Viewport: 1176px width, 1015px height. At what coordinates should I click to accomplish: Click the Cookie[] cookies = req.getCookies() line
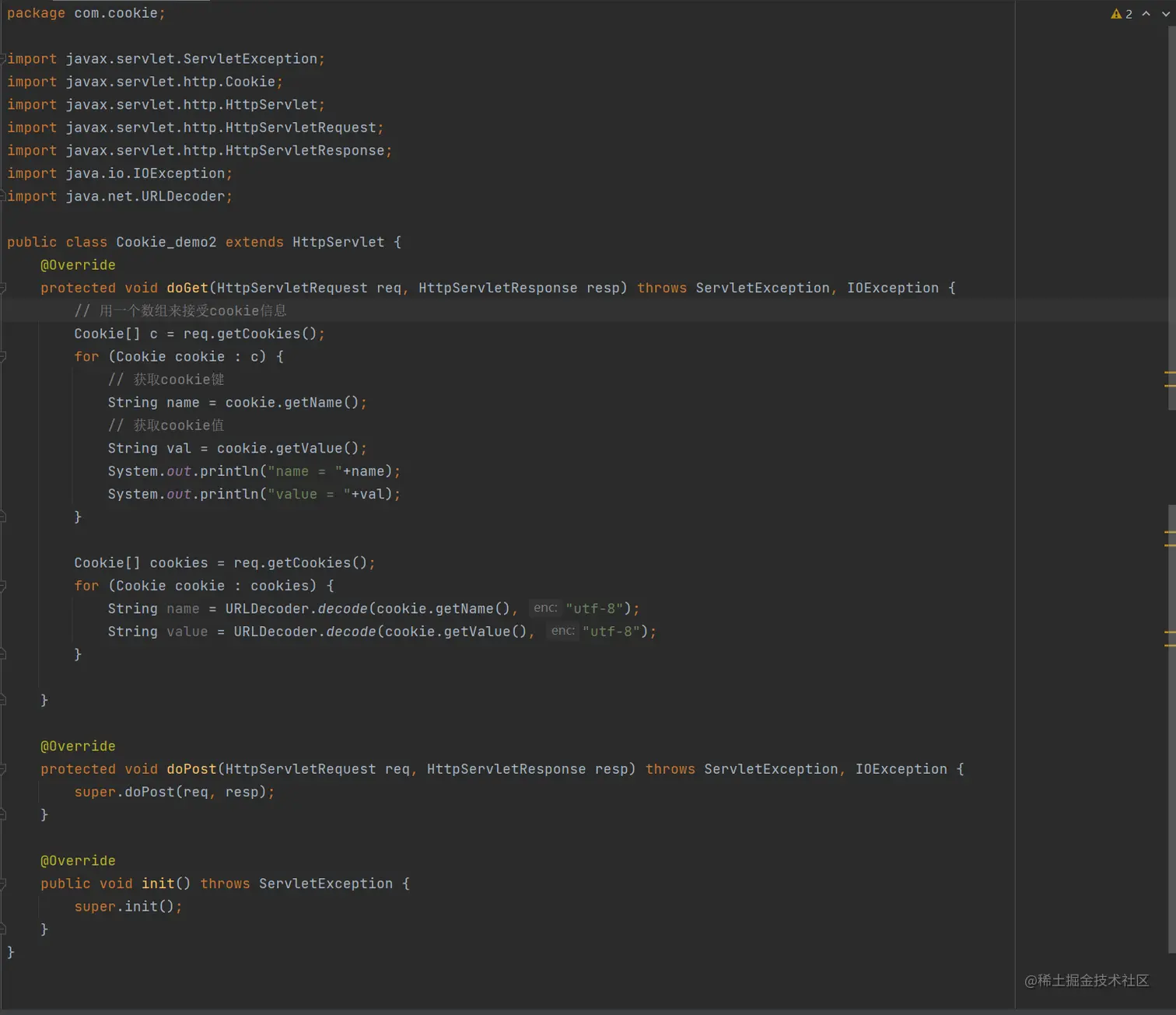225,563
